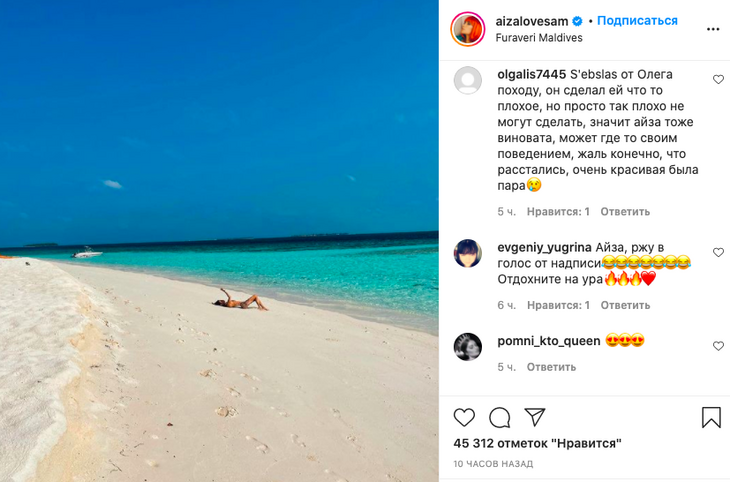Like the post with the heart icon
The width and height of the screenshot is (730, 482).
[x=464, y=417]
